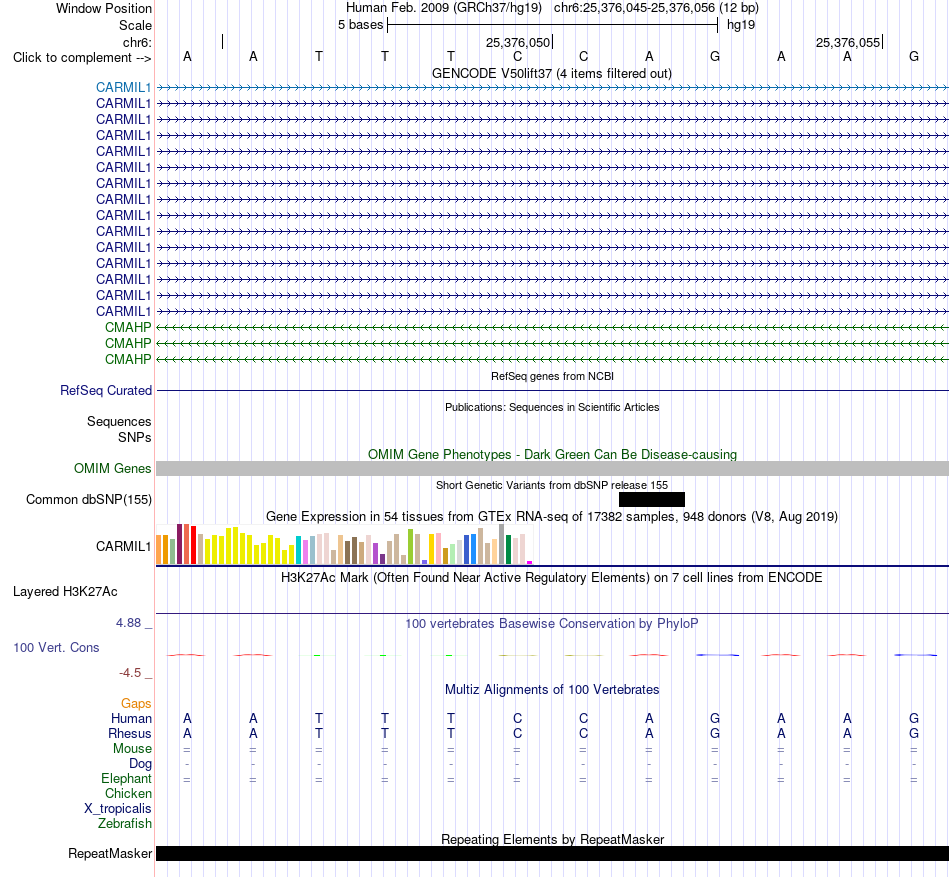Select the black dbSNP variant block

pos(652,499)
